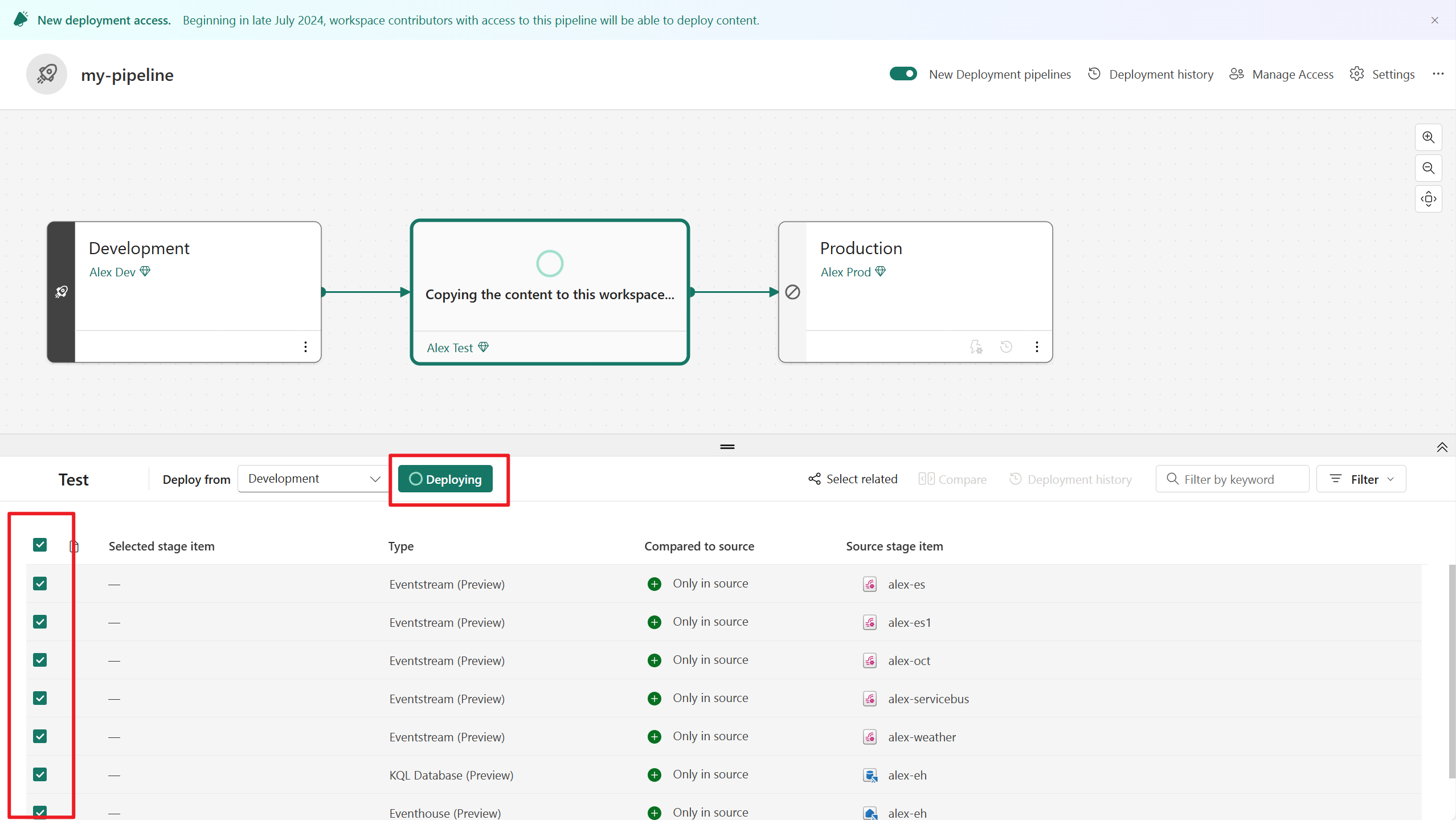The image size is (1456, 820).
Task: Click the Deploying status button
Action: click(445, 479)
